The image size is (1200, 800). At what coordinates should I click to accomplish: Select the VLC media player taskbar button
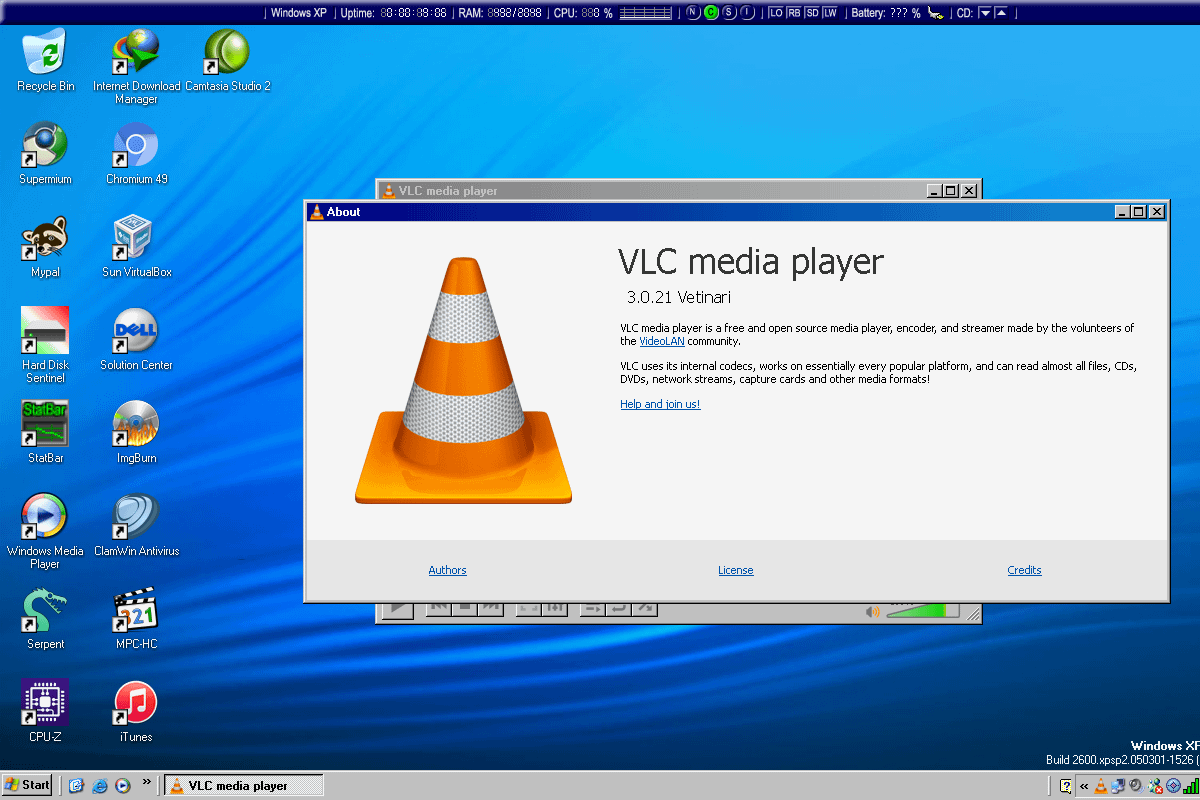pos(244,786)
